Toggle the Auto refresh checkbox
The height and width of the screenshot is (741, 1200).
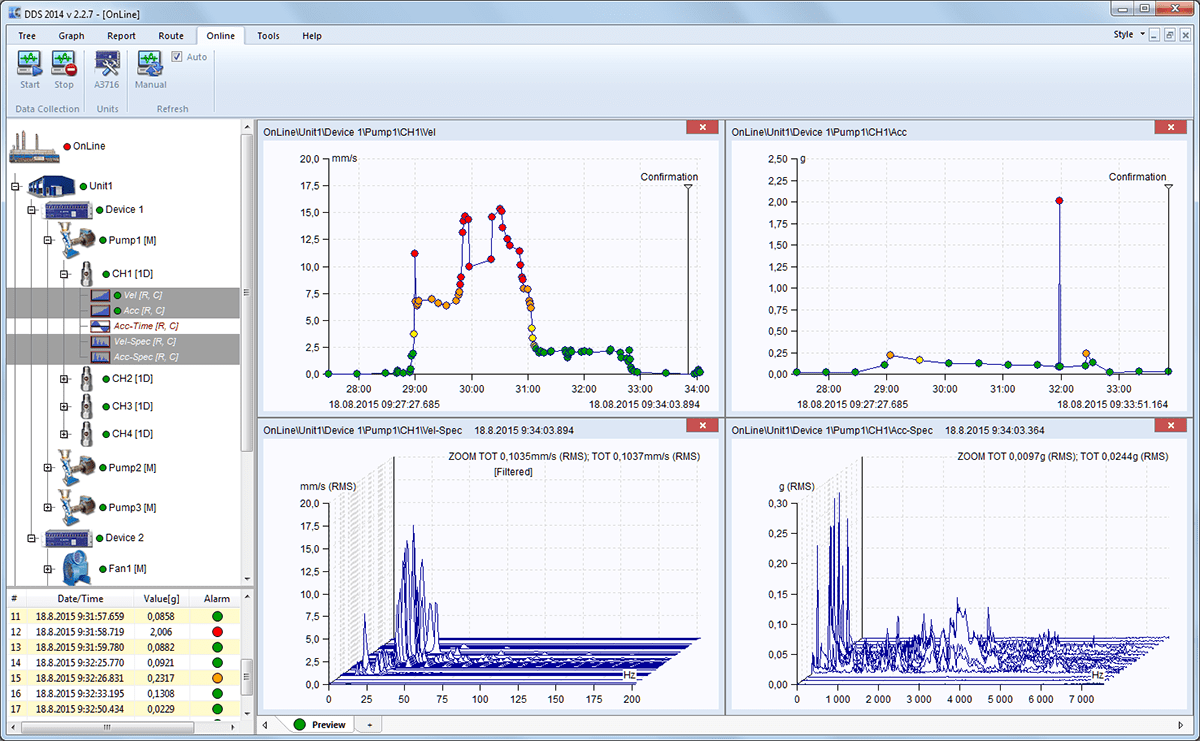[x=176, y=56]
